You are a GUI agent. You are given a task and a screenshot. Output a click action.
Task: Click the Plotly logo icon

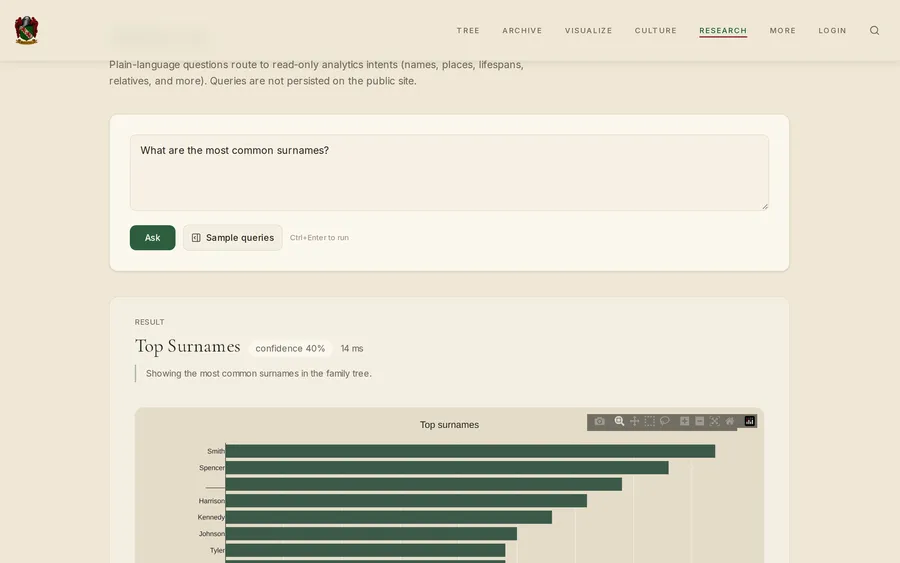pos(750,421)
